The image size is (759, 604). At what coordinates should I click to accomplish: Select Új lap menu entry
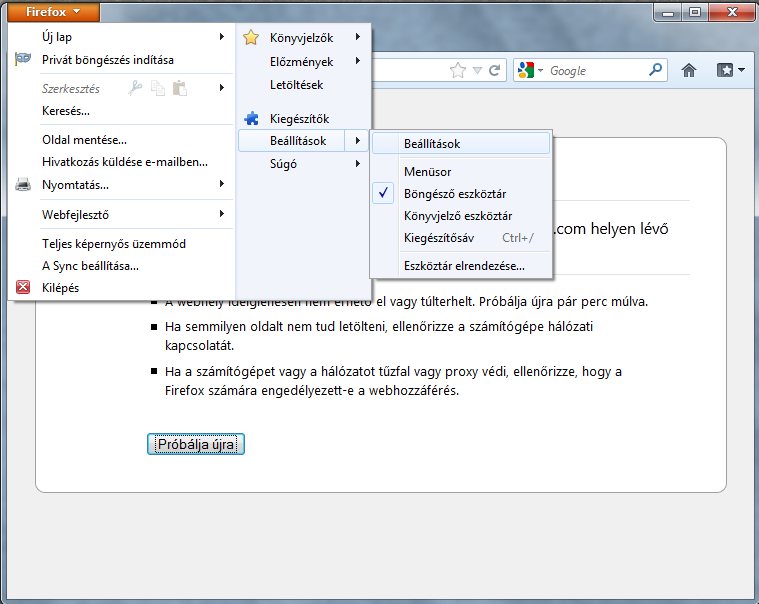[121, 37]
